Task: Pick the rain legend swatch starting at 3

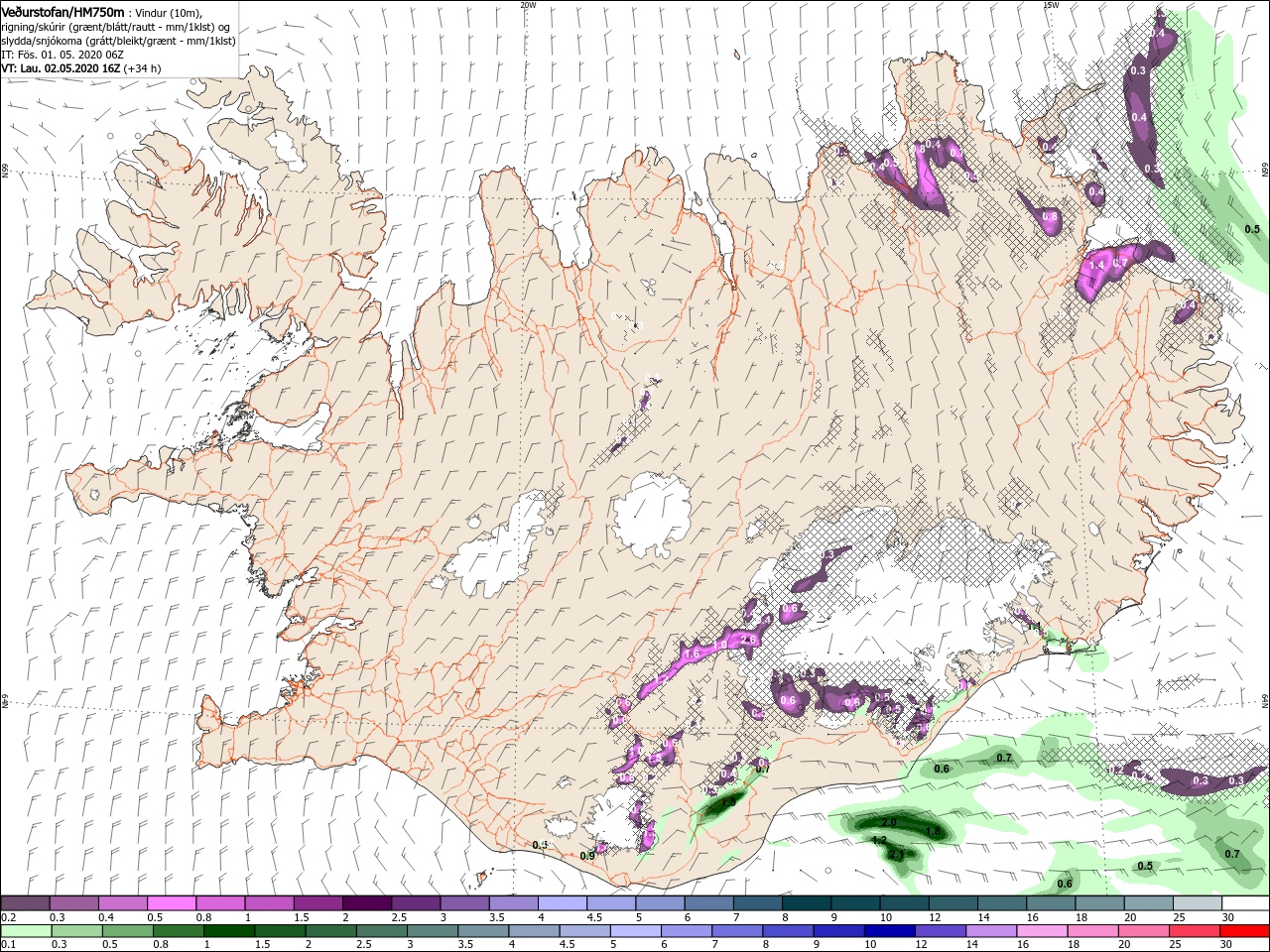Action: [x=433, y=930]
